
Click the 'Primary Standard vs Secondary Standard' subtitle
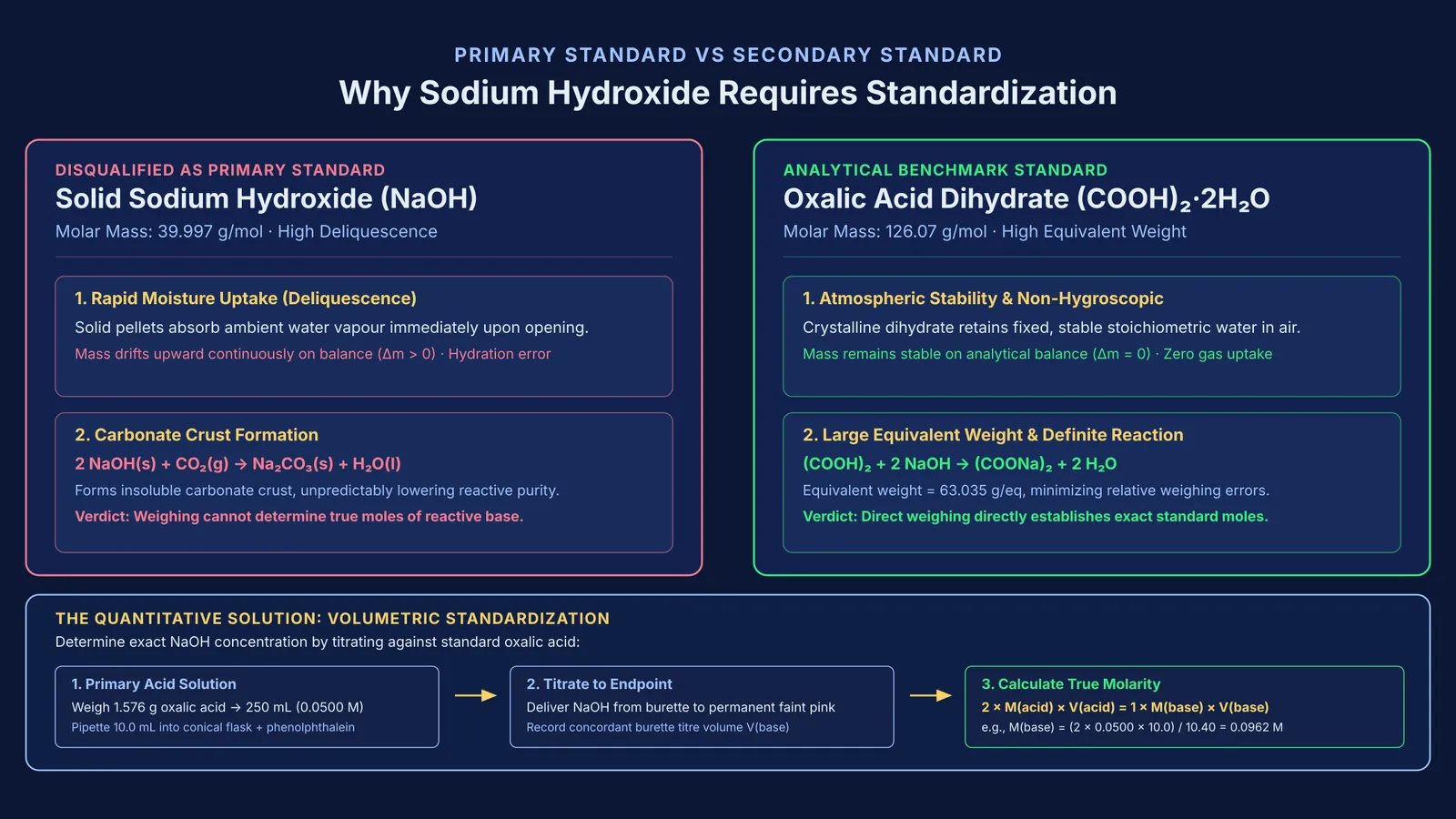click(728, 56)
